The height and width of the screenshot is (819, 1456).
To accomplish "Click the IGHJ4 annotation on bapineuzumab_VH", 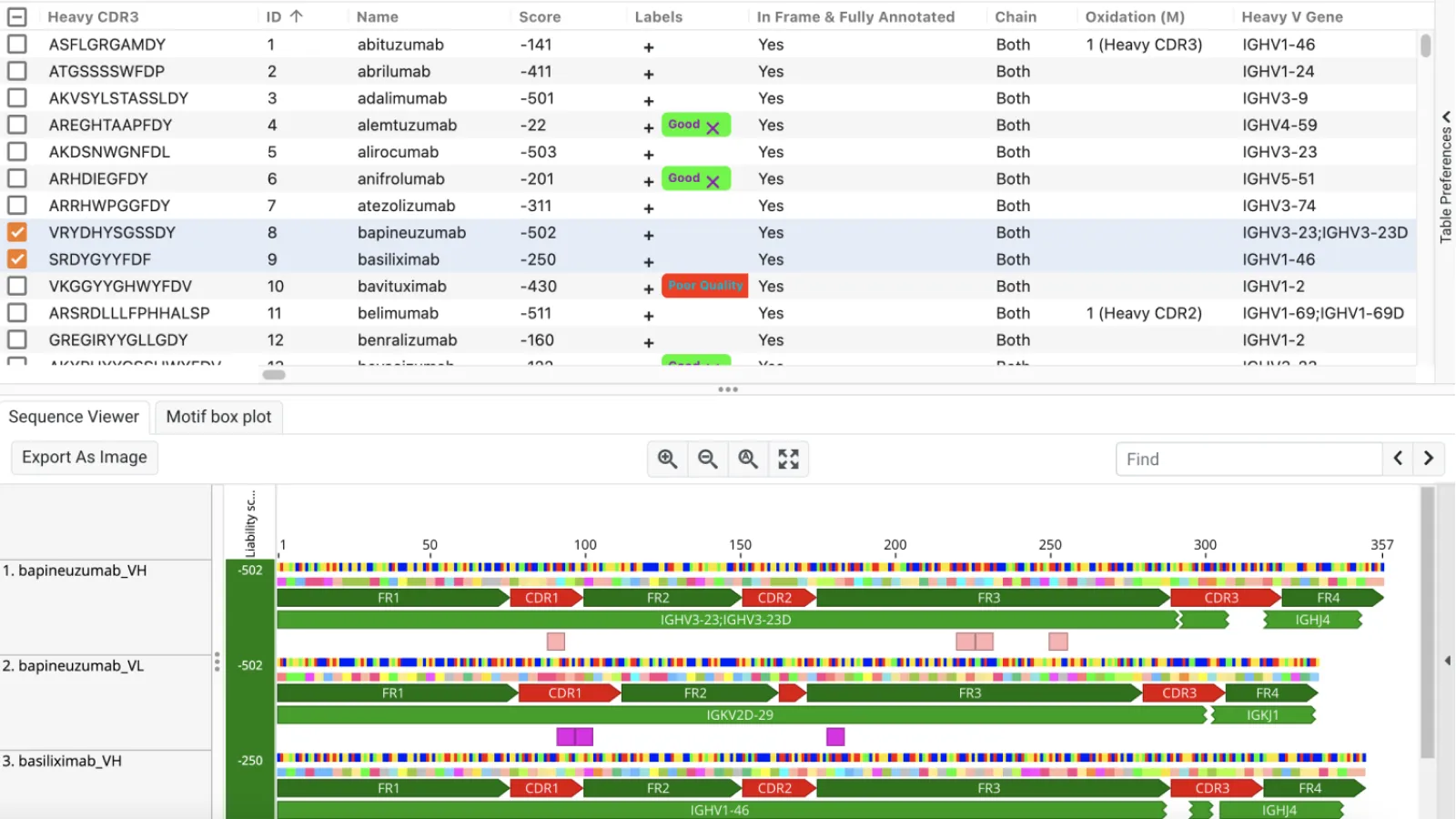I will tap(1312, 620).
